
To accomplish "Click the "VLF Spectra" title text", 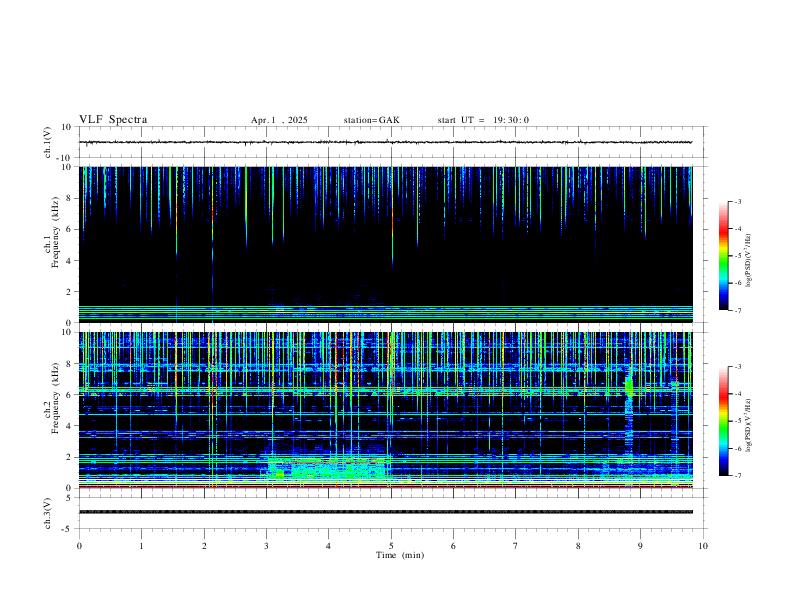I will (113, 120).
